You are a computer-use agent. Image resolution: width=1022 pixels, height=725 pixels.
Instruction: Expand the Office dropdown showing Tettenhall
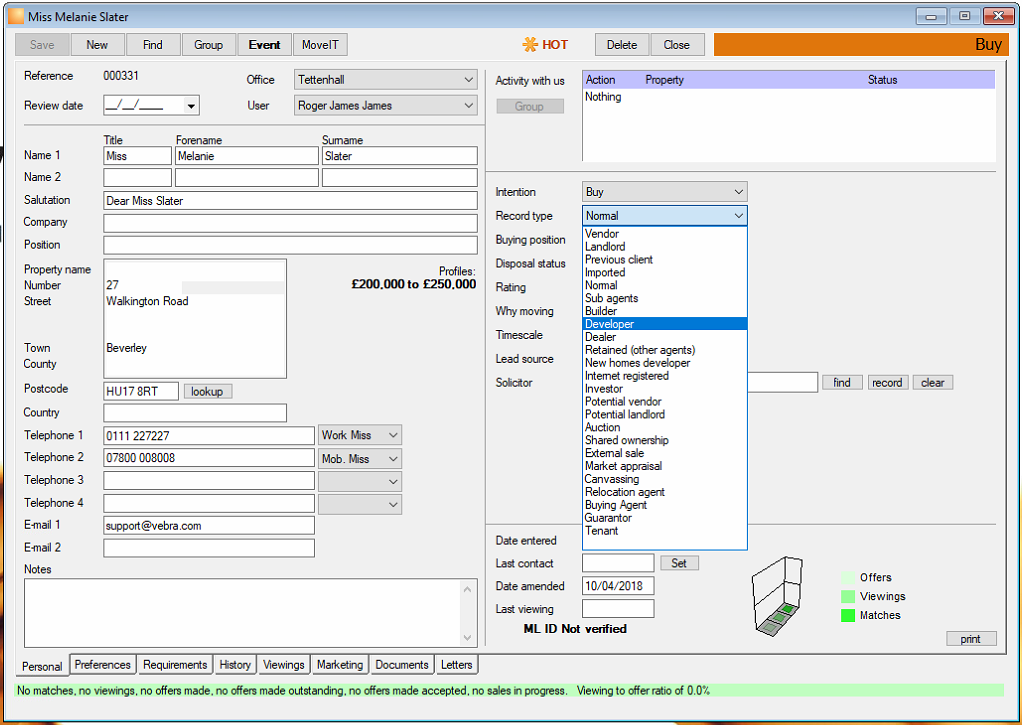pos(386,80)
